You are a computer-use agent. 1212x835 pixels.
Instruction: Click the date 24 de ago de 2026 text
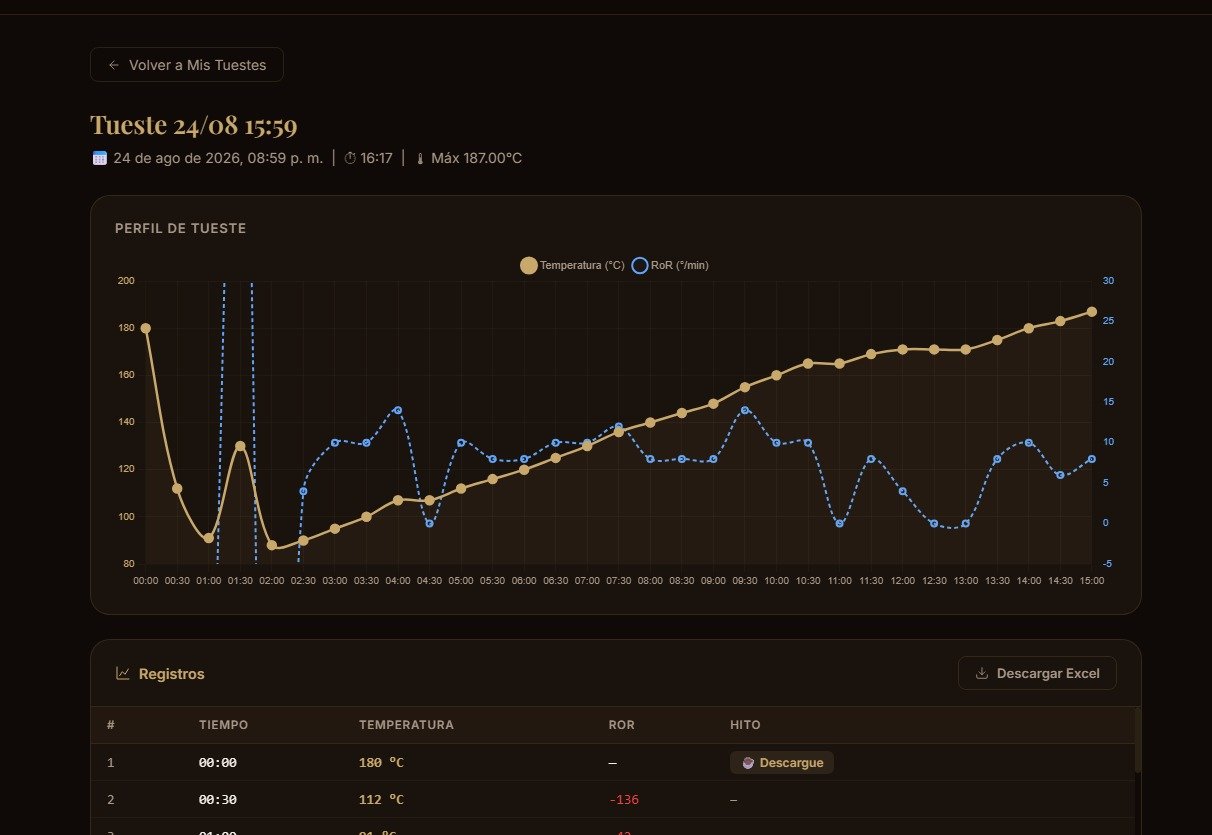point(218,158)
